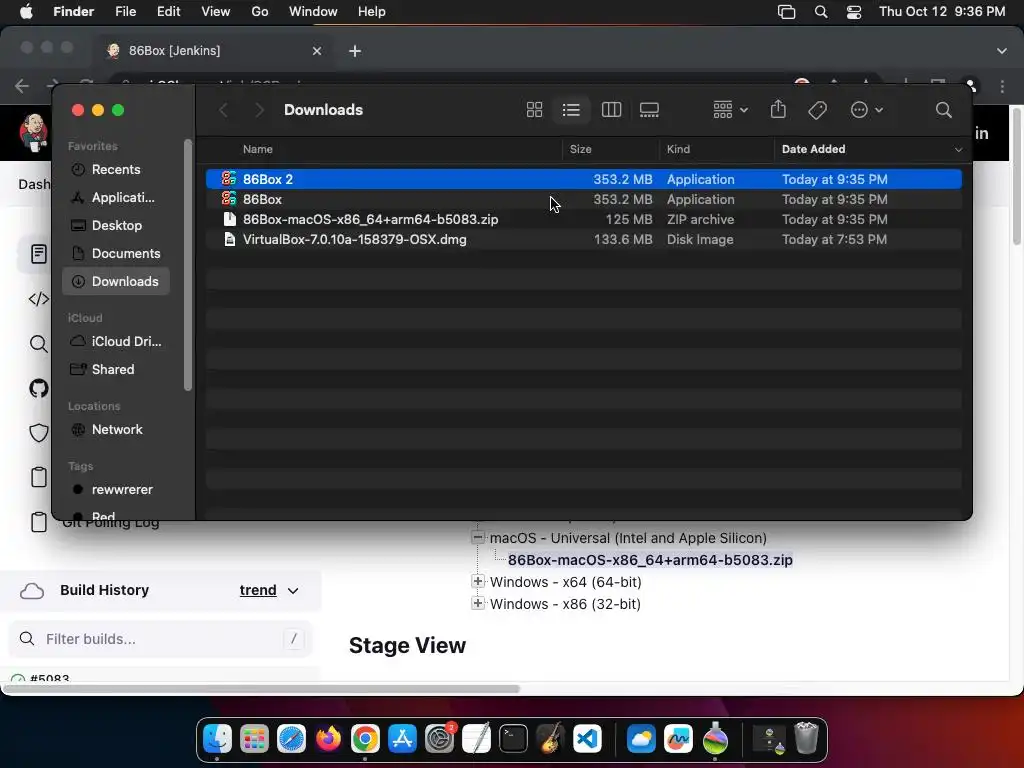Viewport: 1024px width, 768px height.
Task: Open a new browser tab
Action: (x=355, y=51)
